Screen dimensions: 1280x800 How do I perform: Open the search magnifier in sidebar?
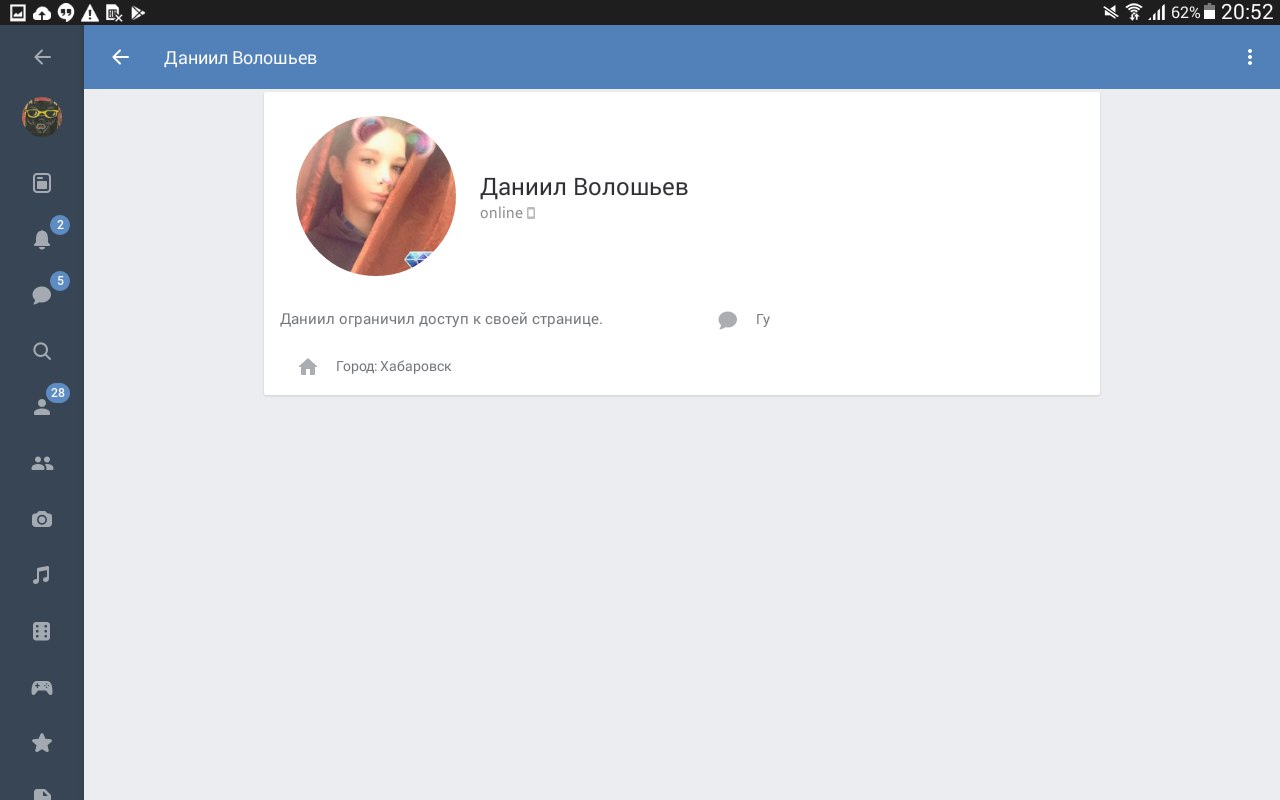coord(42,351)
